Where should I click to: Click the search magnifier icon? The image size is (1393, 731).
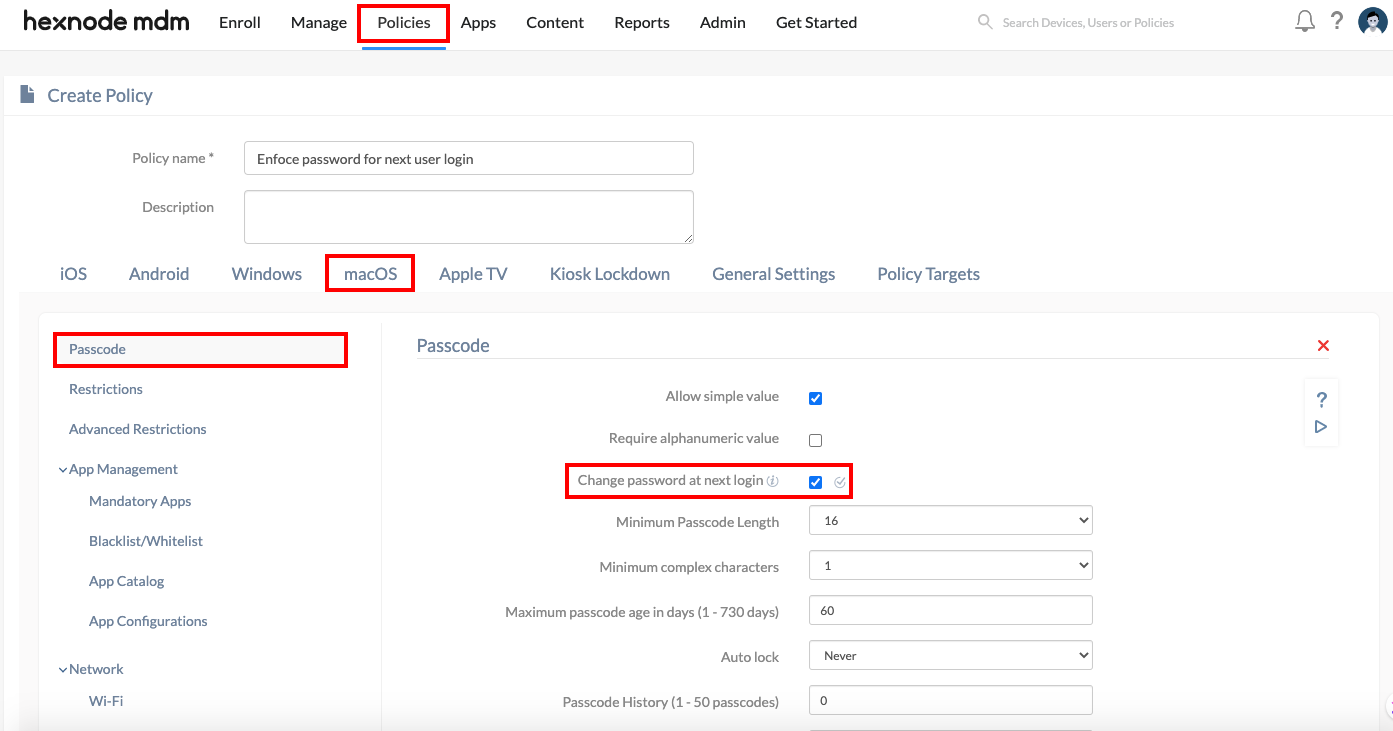tap(985, 22)
